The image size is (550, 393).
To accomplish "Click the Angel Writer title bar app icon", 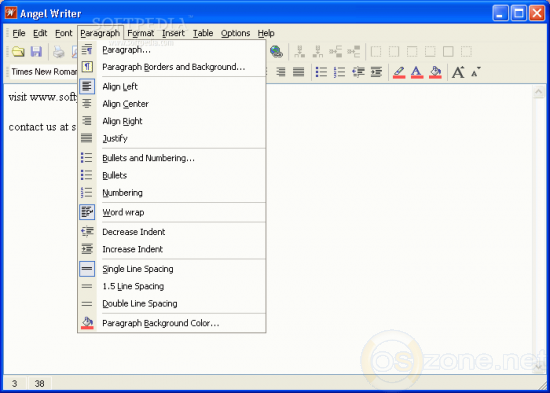I will [x=11, y=13].
